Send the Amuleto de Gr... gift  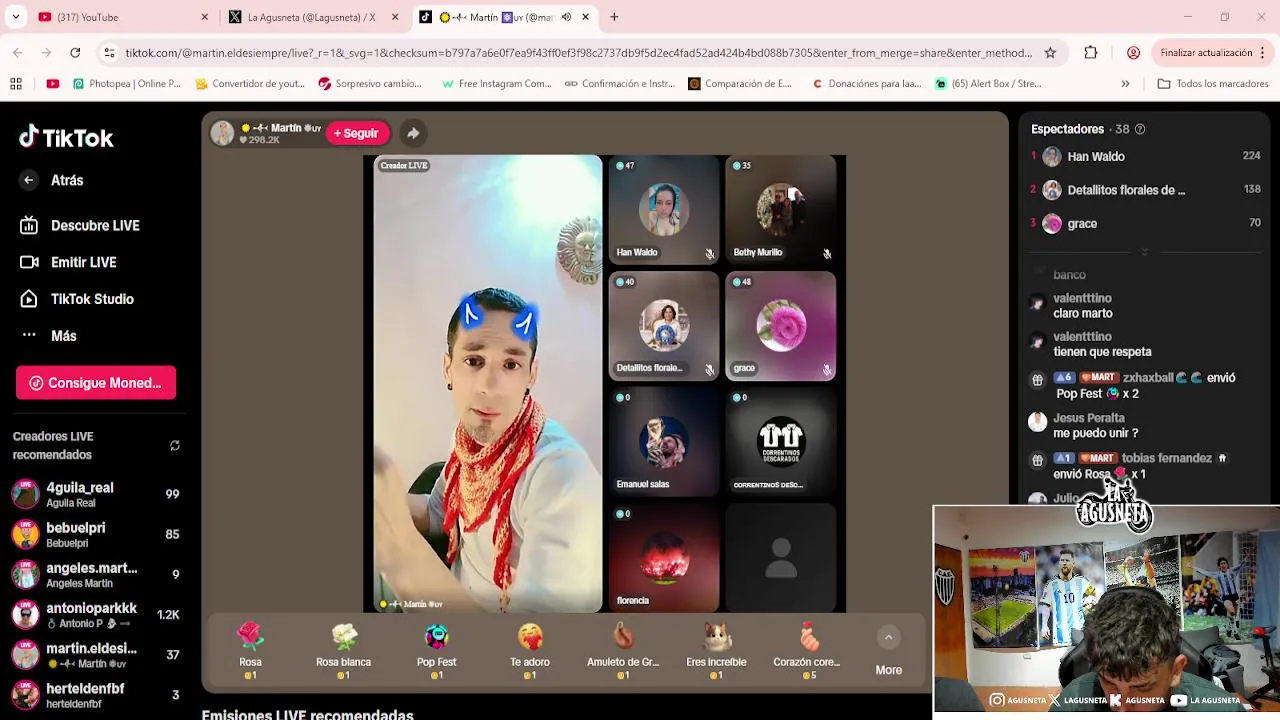[623, 651]
